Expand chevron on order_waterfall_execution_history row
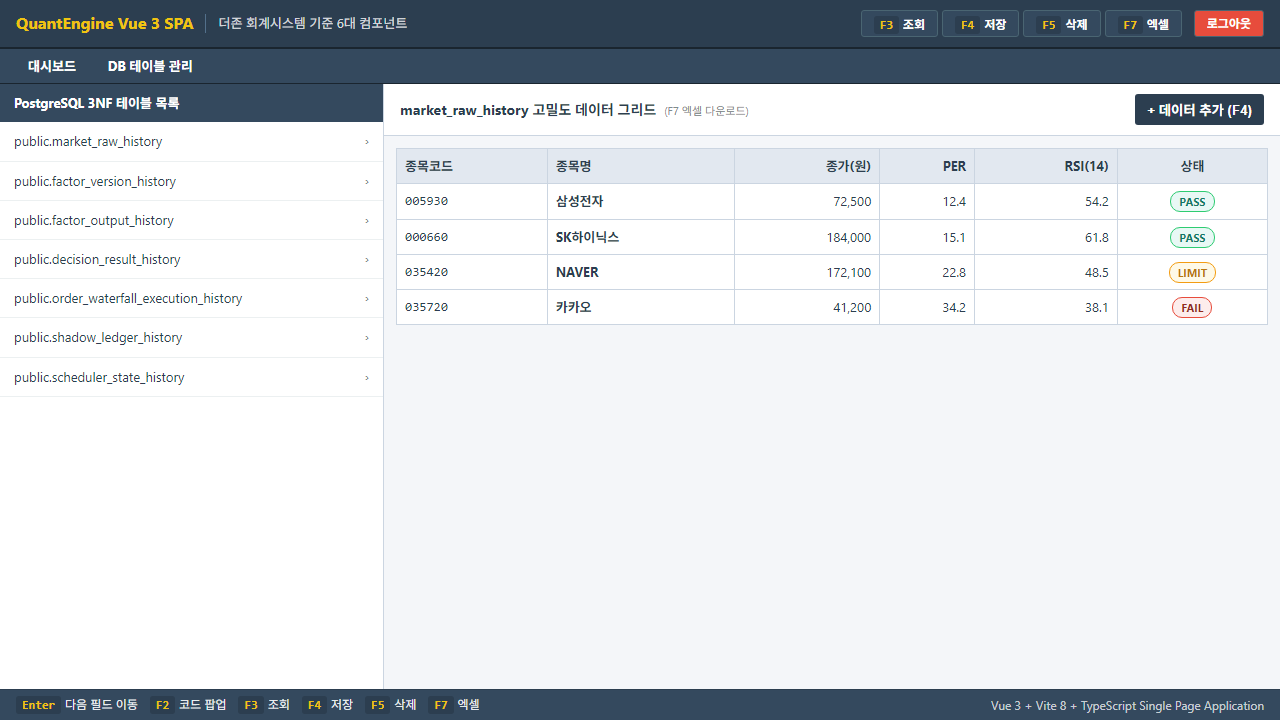The image size is (1280, 720). coord(367,298)
